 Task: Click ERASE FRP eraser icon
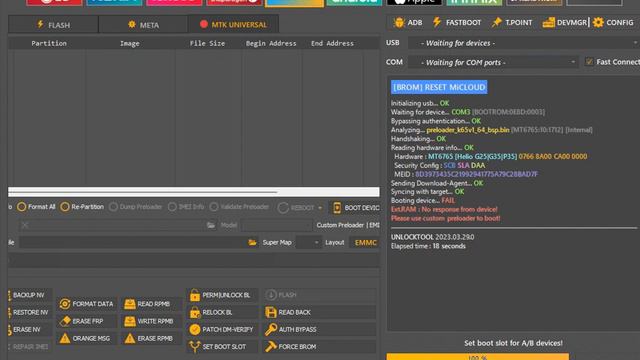(x=64, y=321)
